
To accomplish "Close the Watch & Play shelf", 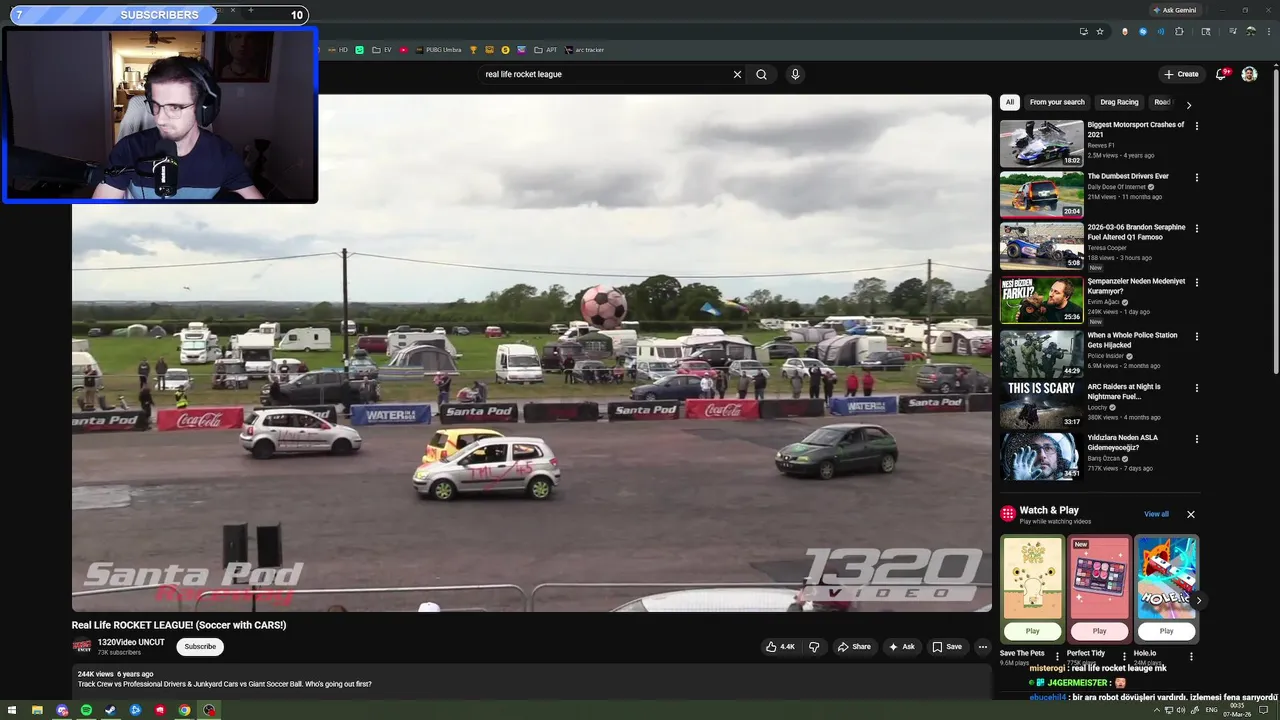I will click(x=1191, y=514).
